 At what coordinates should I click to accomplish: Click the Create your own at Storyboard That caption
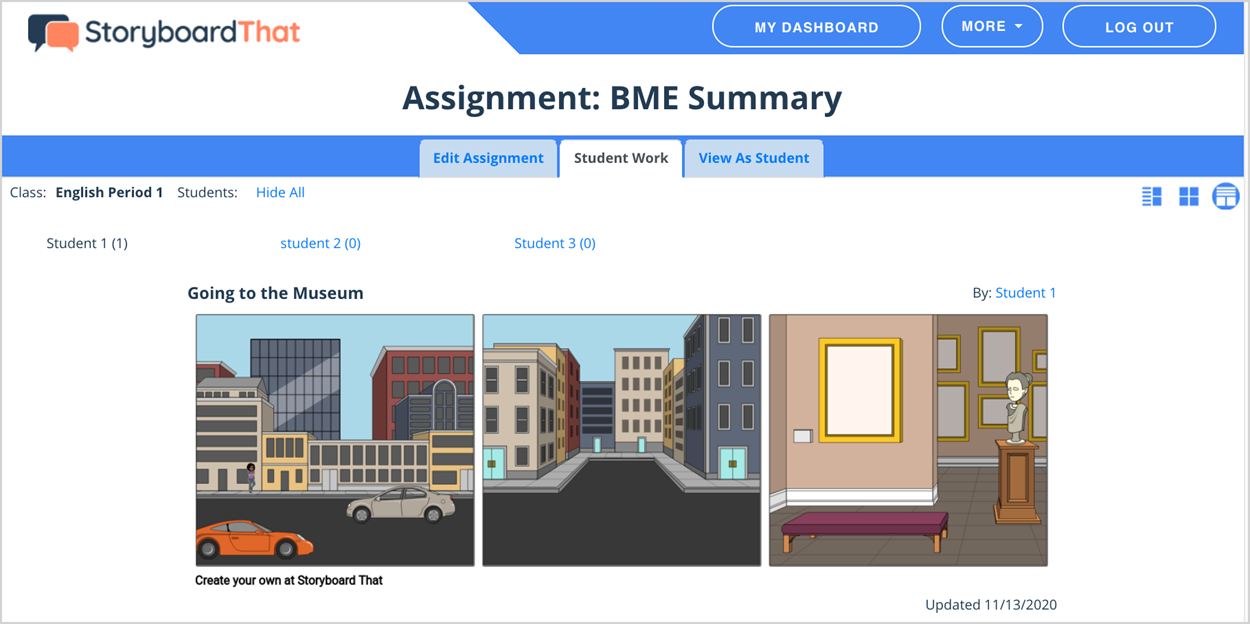point(289,580)
